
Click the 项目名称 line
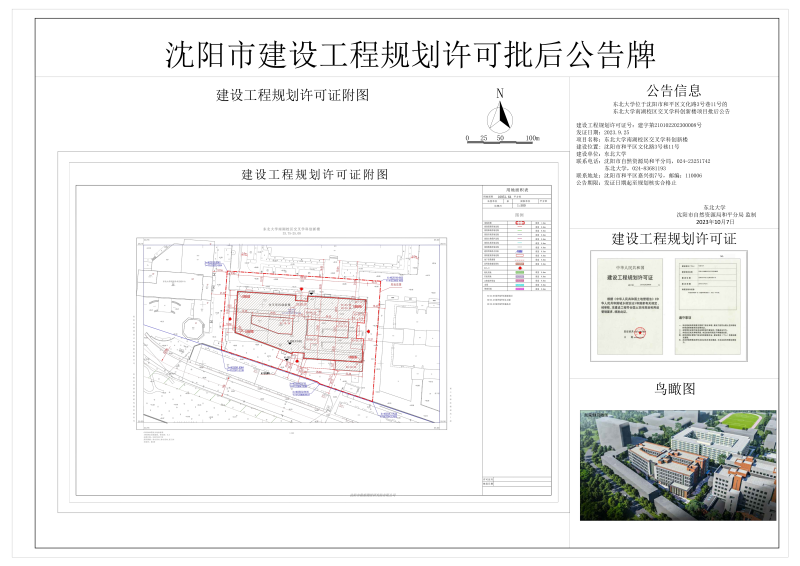click(x=632, y=139)
